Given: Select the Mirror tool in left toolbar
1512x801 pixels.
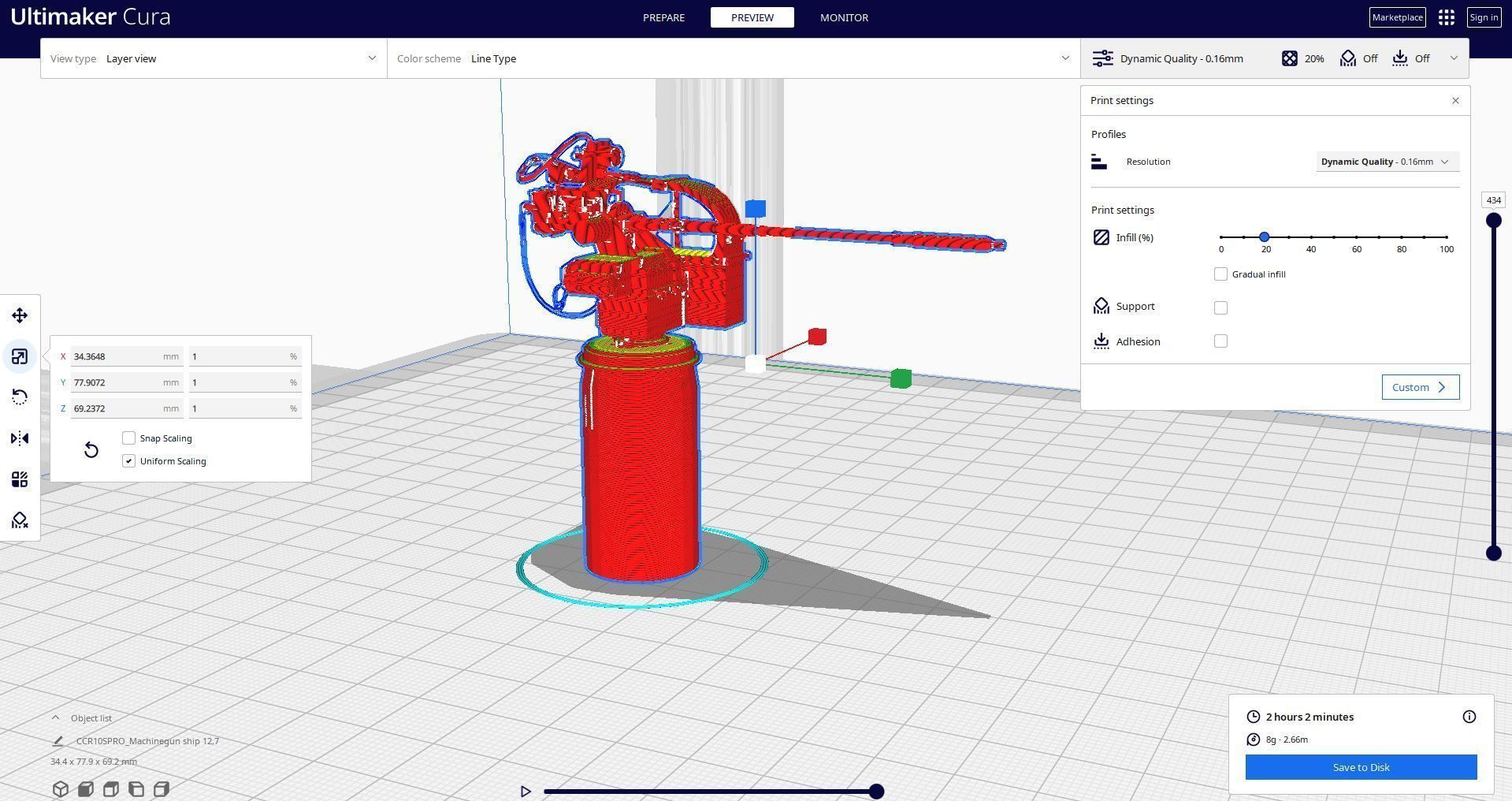Looking at the screenshot, I should [x=20, y=438].
